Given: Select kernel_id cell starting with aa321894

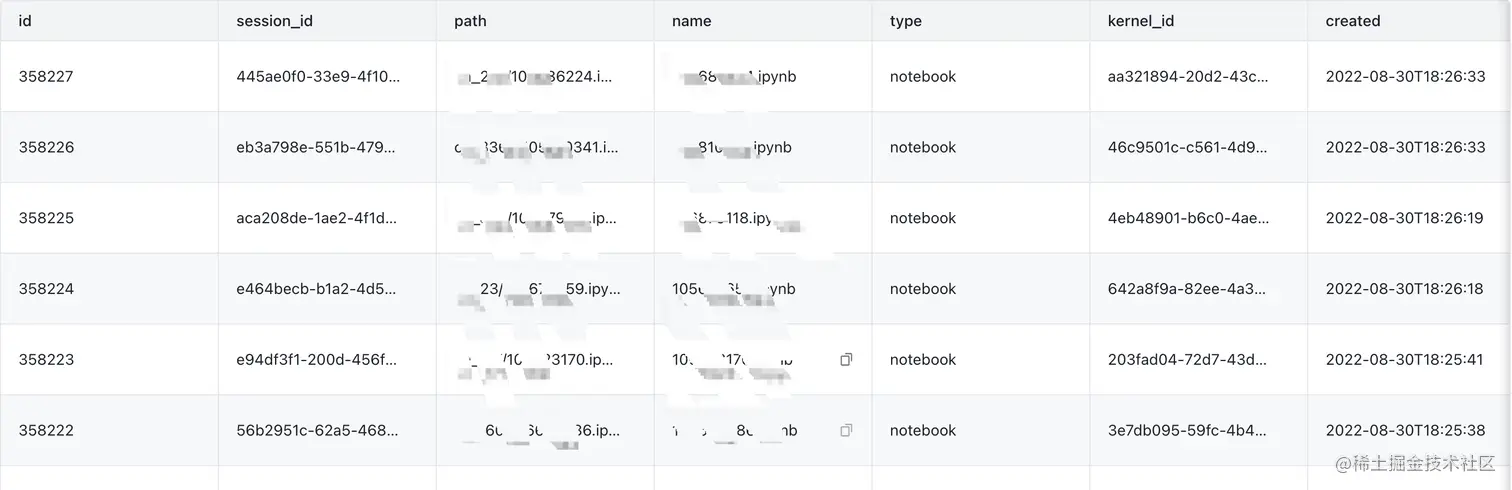Looking at the screenshot, I should pos(1188,76).
